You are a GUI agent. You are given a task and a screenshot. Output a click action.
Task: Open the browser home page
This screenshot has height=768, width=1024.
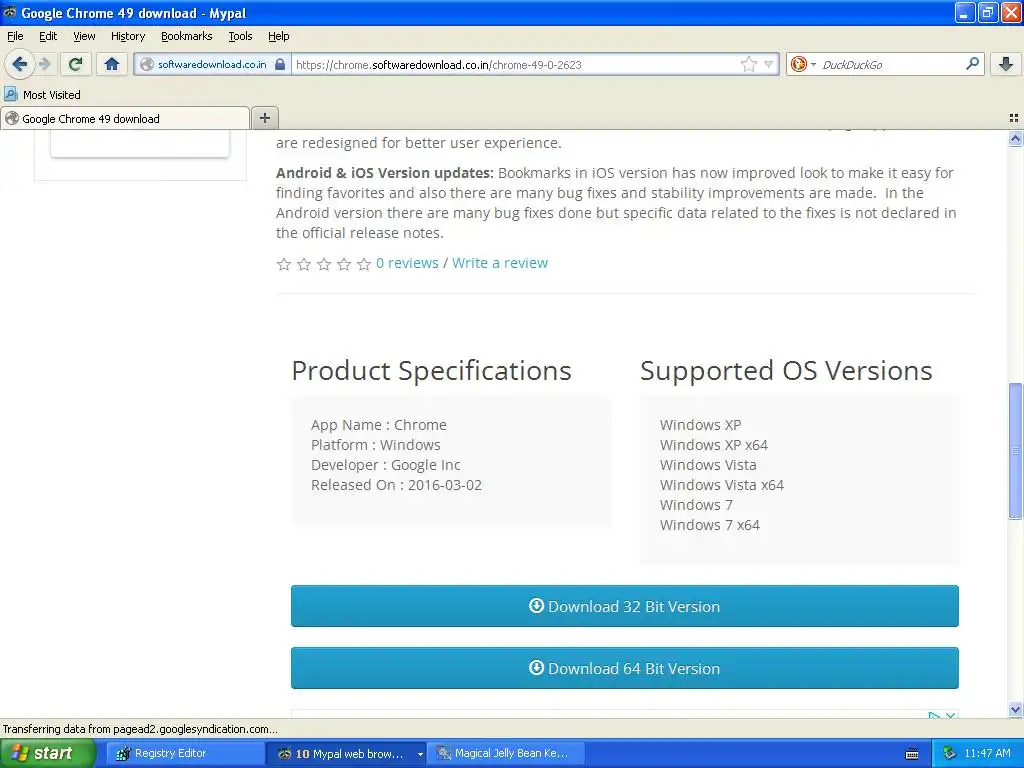coord(112,64)
